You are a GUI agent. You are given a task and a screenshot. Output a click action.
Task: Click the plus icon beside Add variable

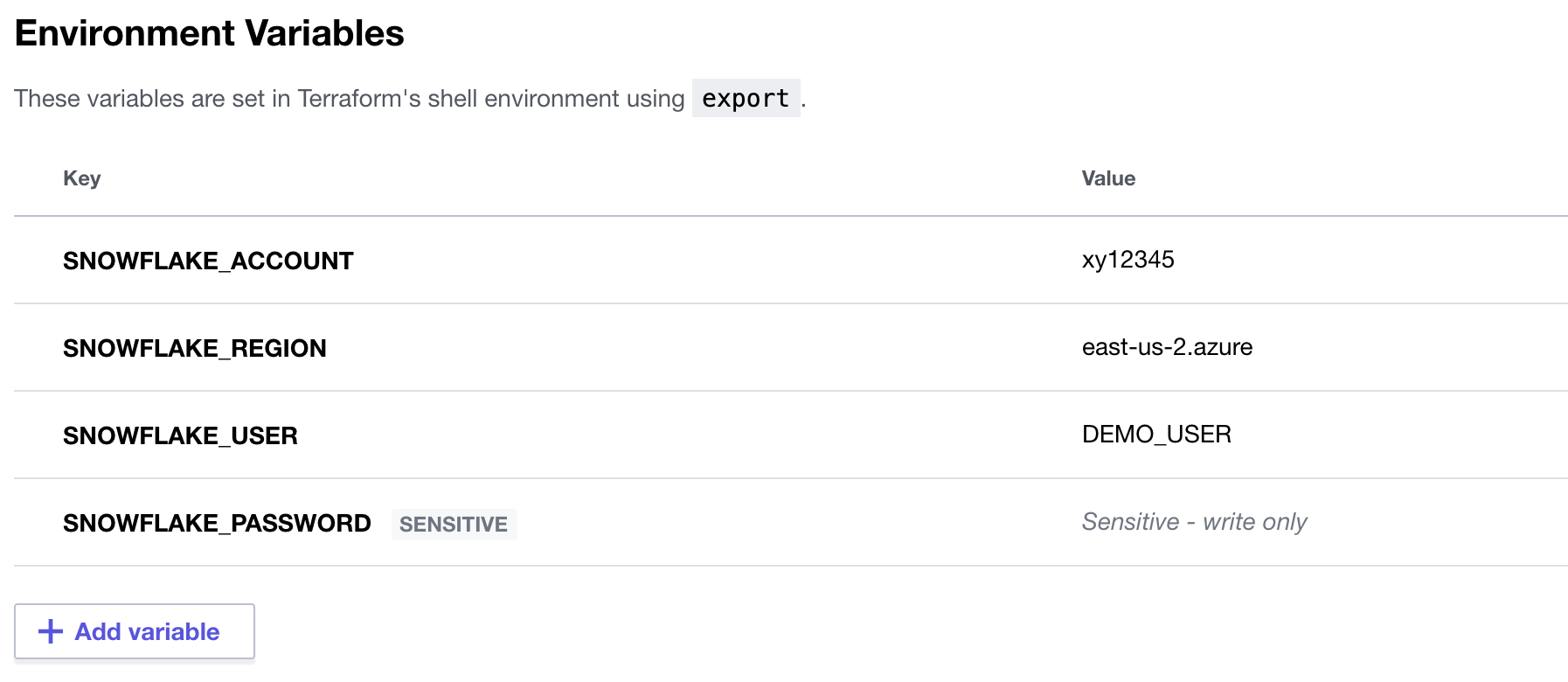(51, 631)
